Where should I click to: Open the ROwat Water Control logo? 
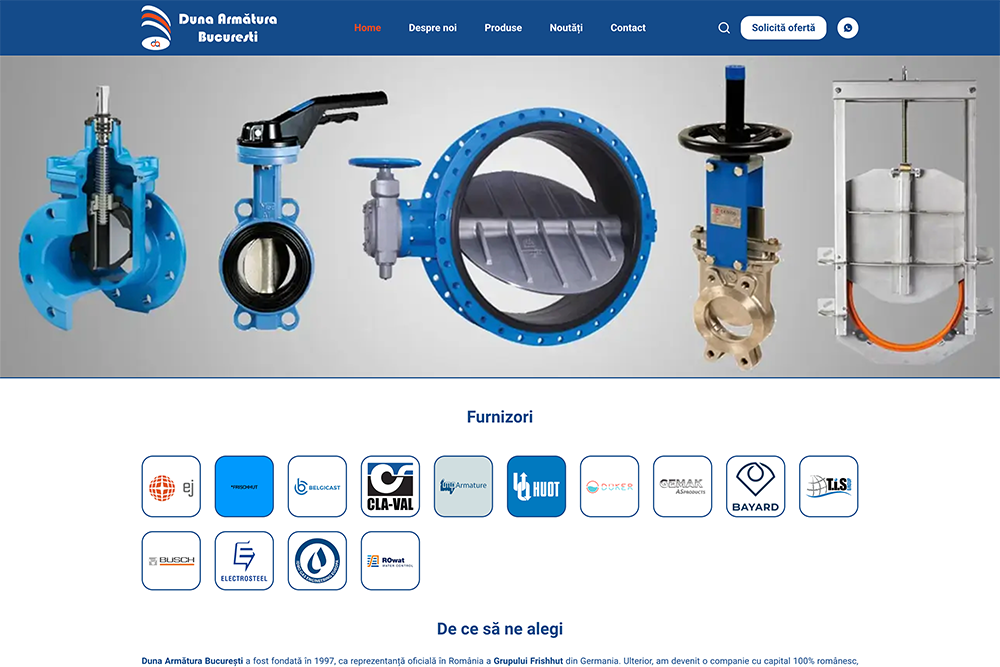[390, 561]
